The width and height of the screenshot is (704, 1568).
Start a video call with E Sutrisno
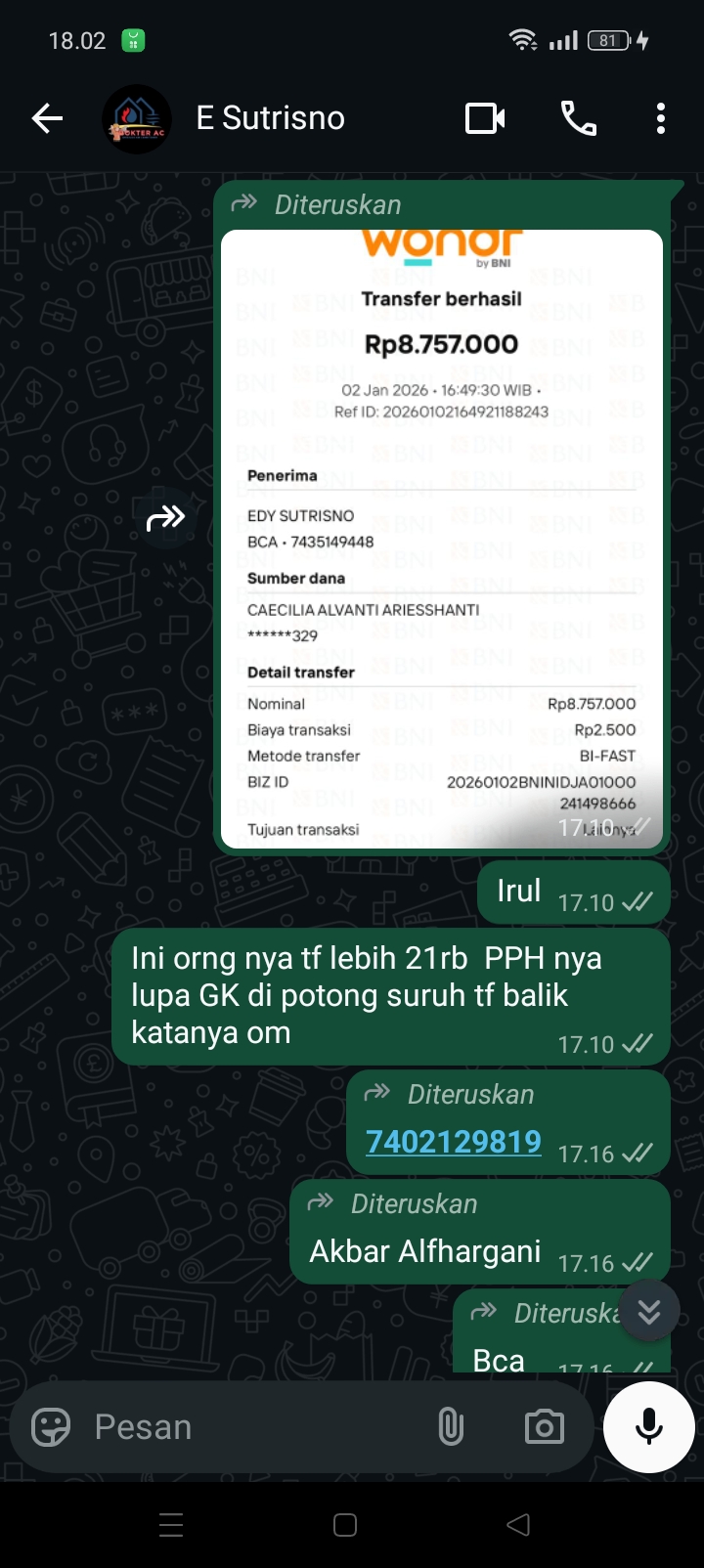pos(485,118)
